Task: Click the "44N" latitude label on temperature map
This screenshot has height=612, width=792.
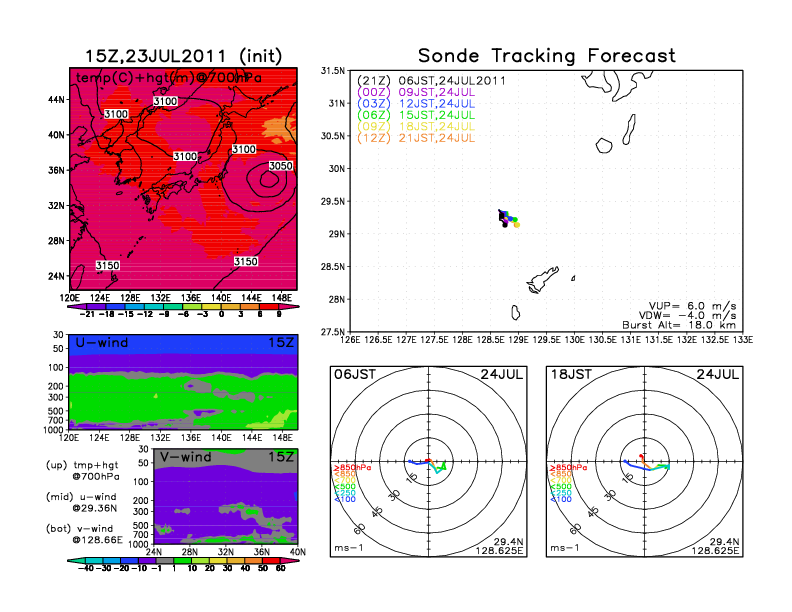Action: [x=57, y=99]
